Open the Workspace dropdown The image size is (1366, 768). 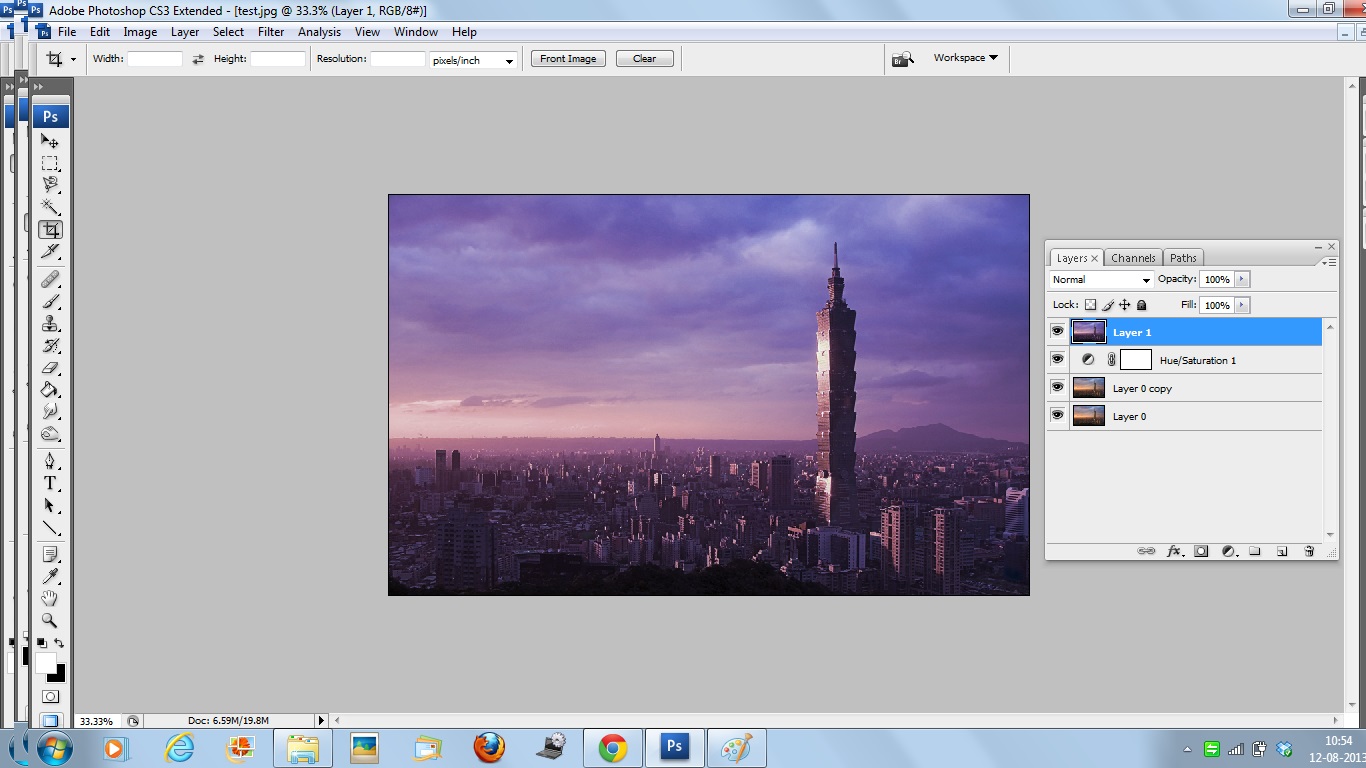click(x=966, y=58)
